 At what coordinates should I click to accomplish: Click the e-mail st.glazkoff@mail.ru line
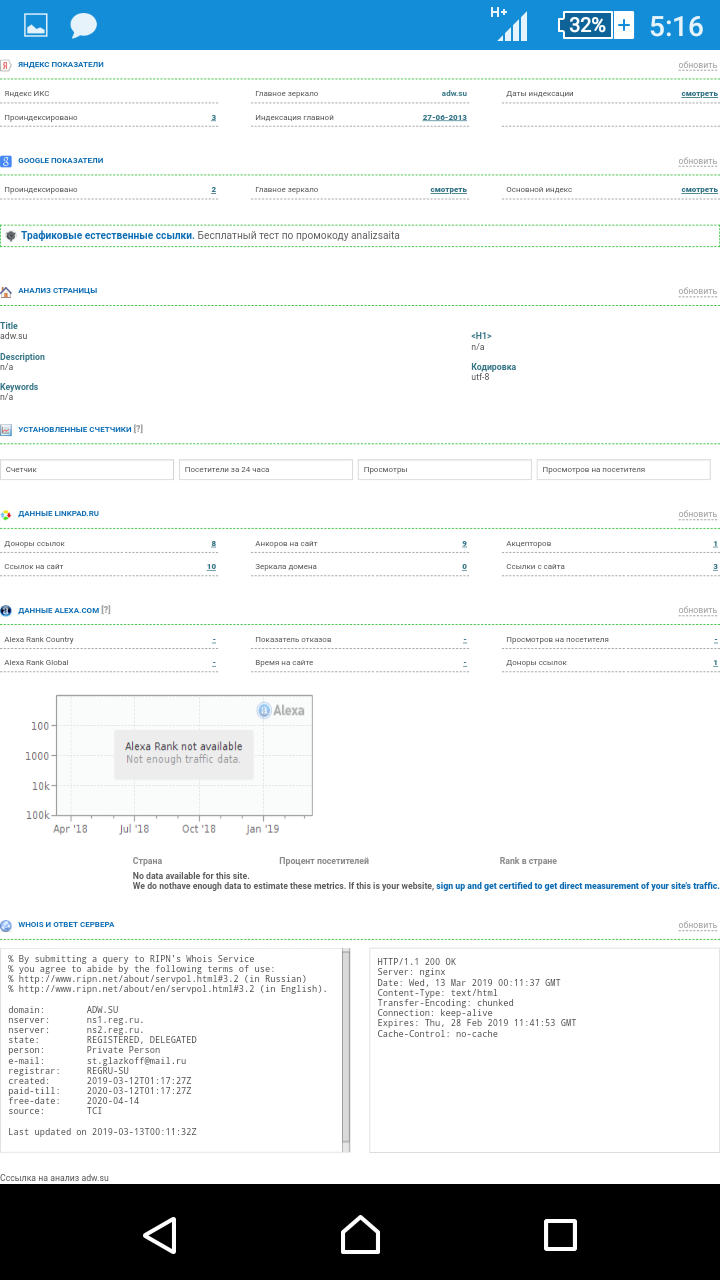98,1060
